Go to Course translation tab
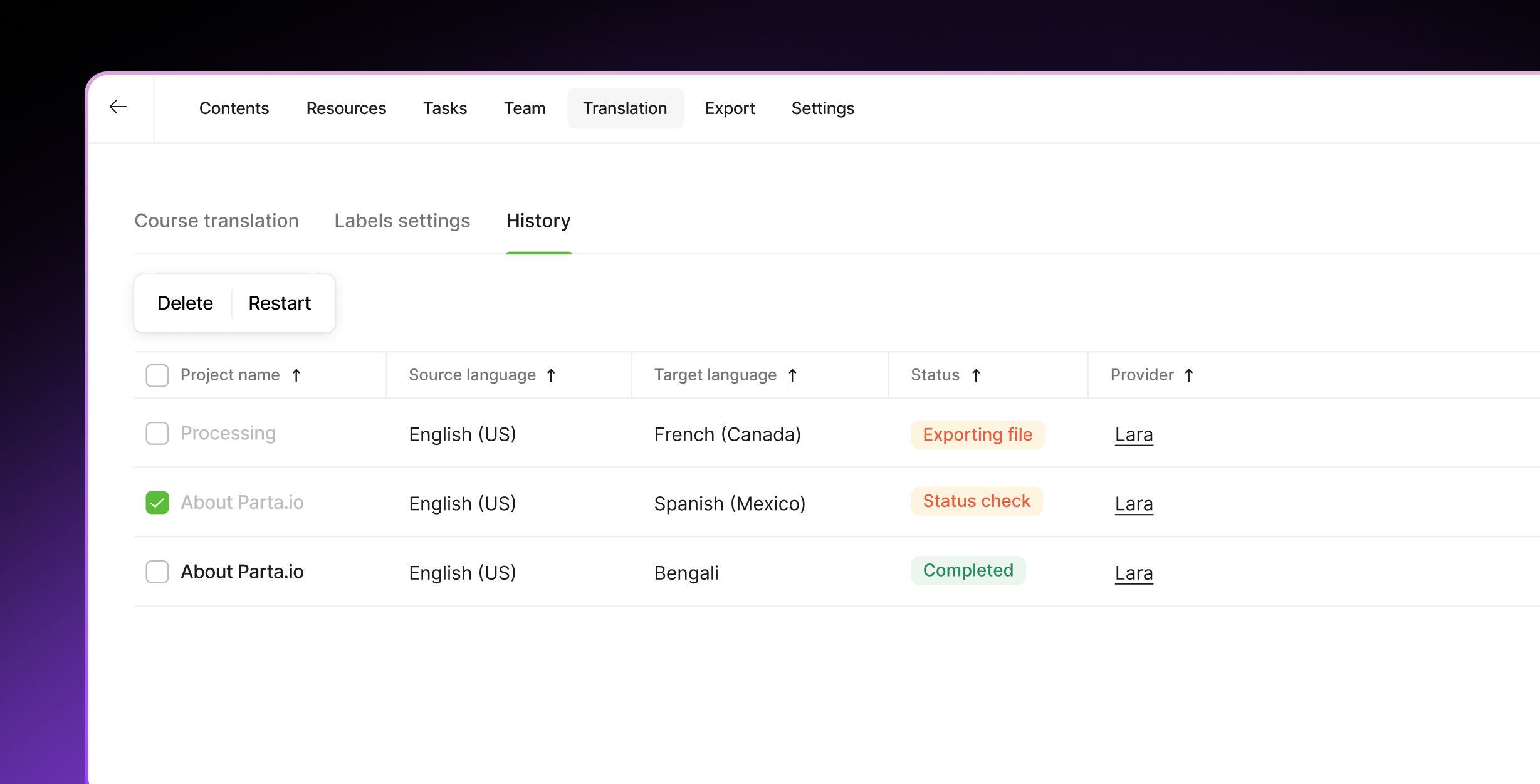The image size is (1540, 784). (x=216, y=221)
